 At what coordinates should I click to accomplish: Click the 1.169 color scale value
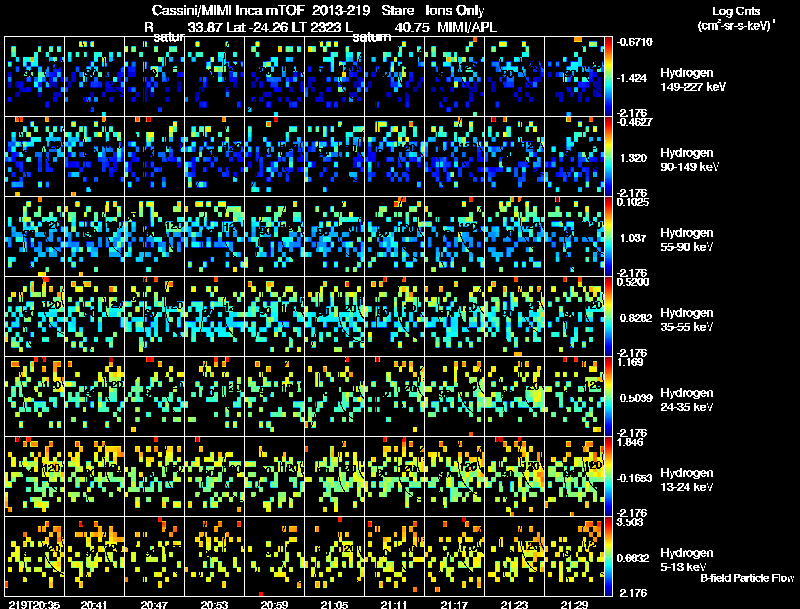click(631, 362)
